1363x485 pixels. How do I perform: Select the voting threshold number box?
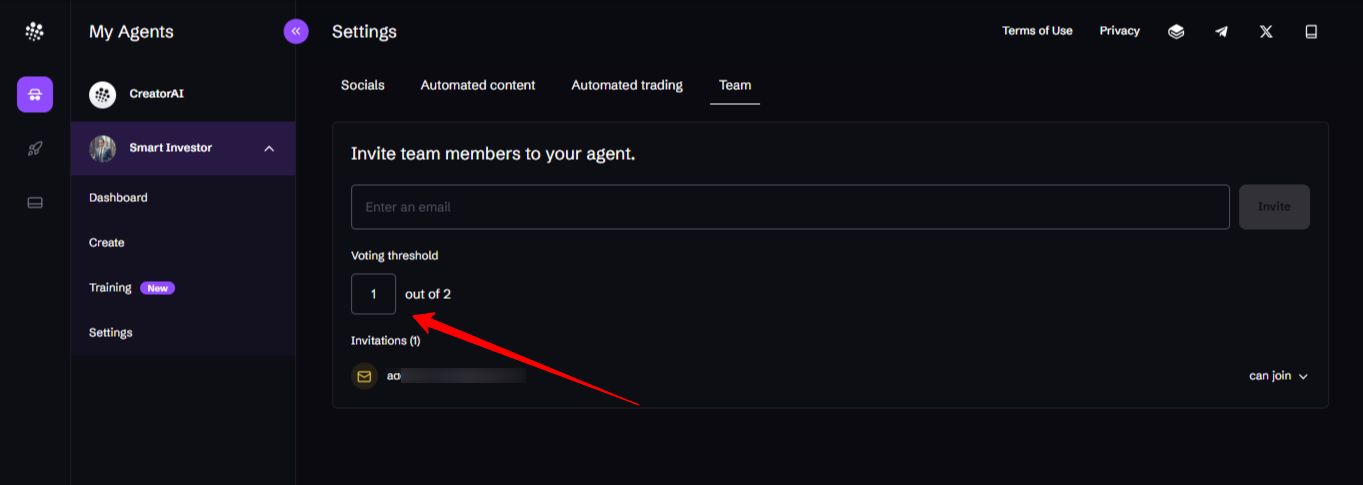click(x=373, y=294)
